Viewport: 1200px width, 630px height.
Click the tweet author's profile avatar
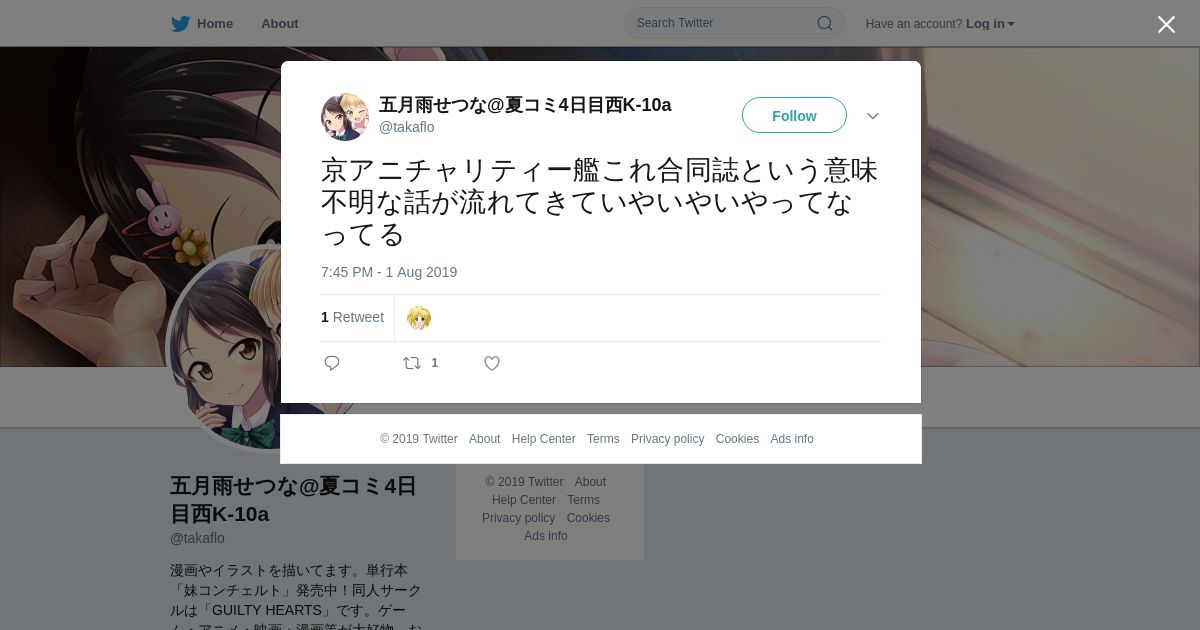tap(345, 117)
